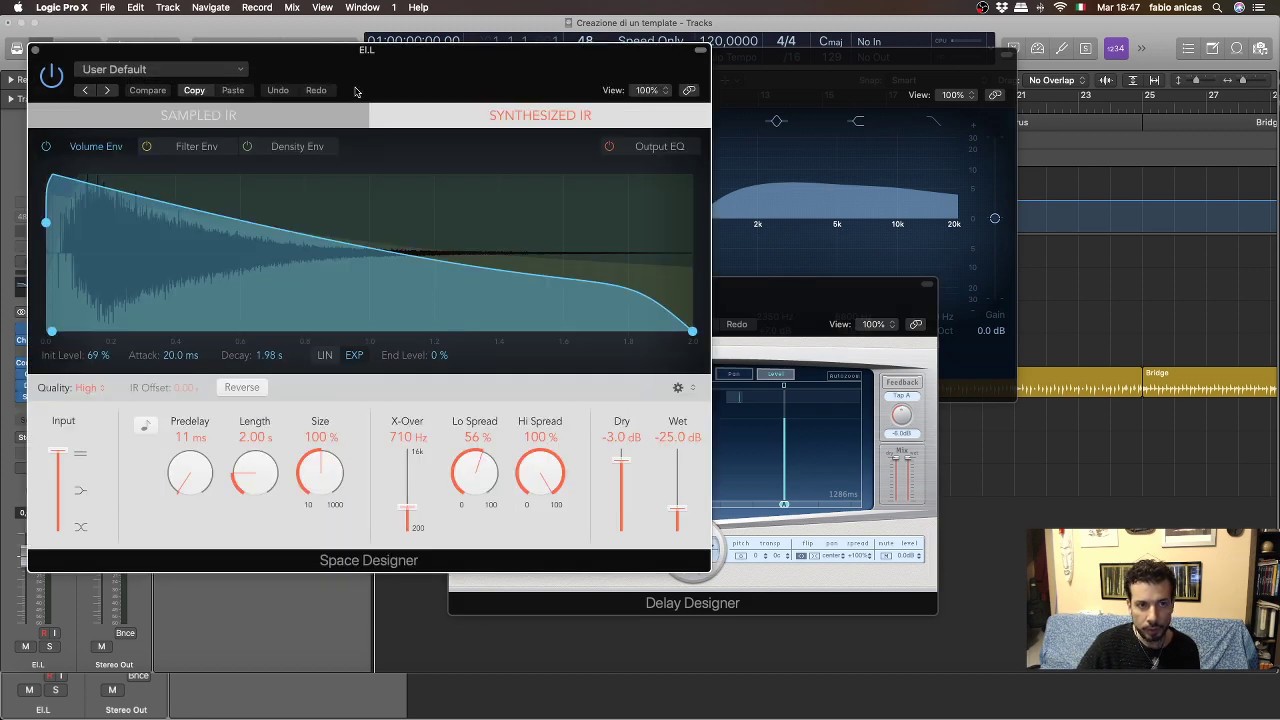Click Compare in Space Designer header
Screen dimensions: 1280x720
click(147, 90)
